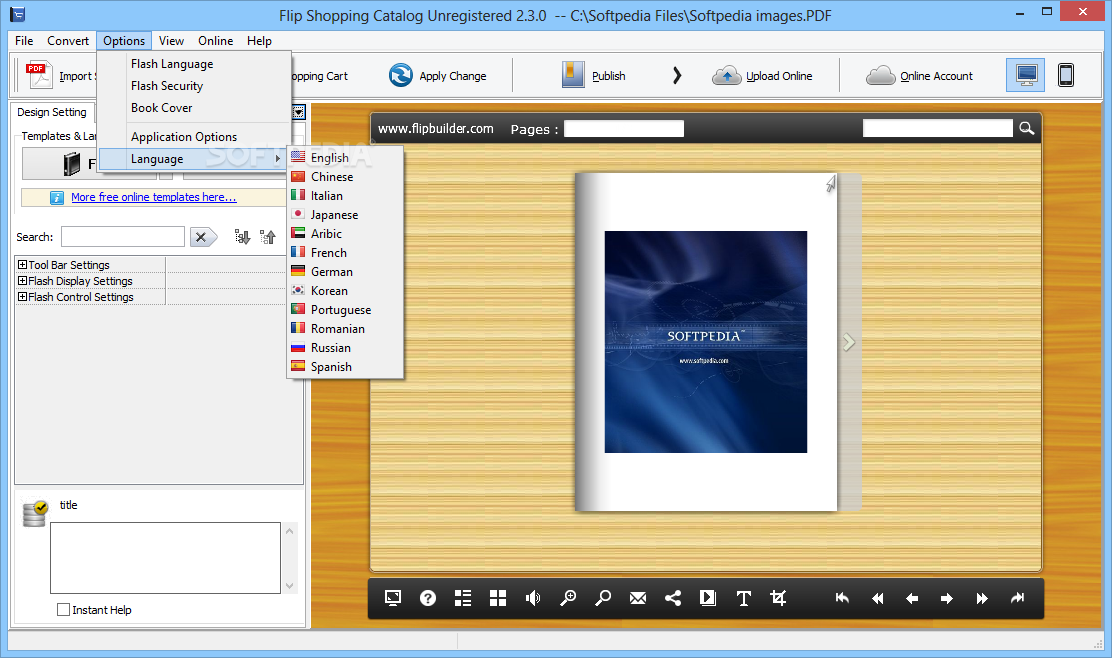The height and width of the screenshot is (658, 1112).
Task: Select Book Cover menu item
Action: [194, 108]
